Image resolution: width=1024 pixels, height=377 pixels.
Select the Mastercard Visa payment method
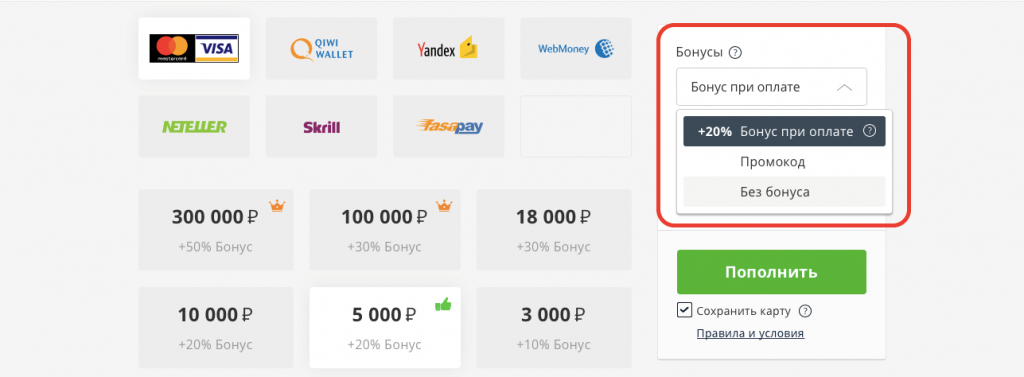[194, 48]
